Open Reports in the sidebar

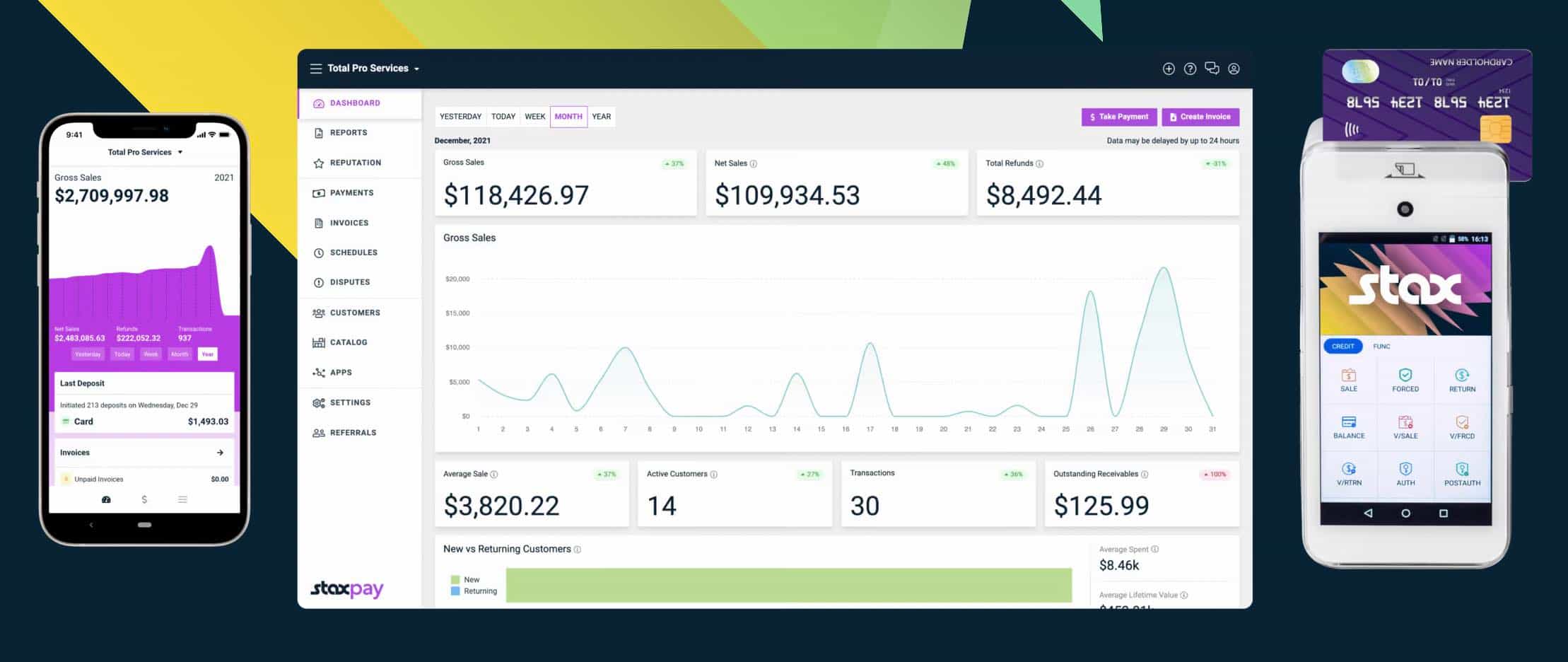click(x=348, y=133)
